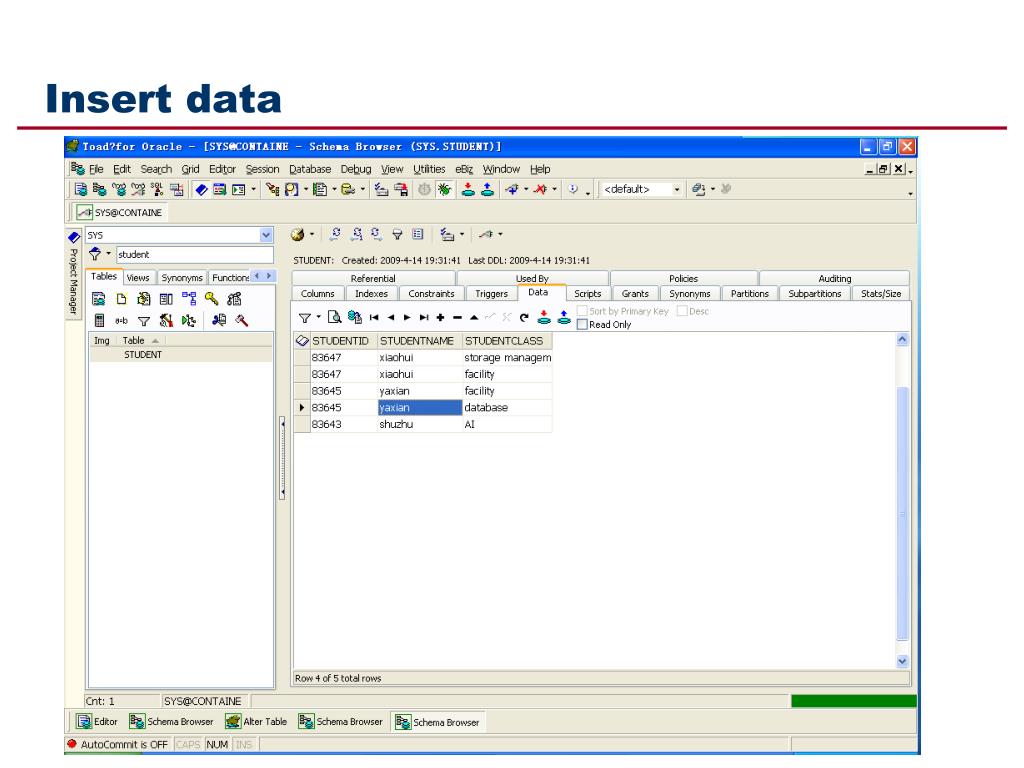
Task: Click the green bug debug icon in main toolbar
Action: tap(444, 189)
